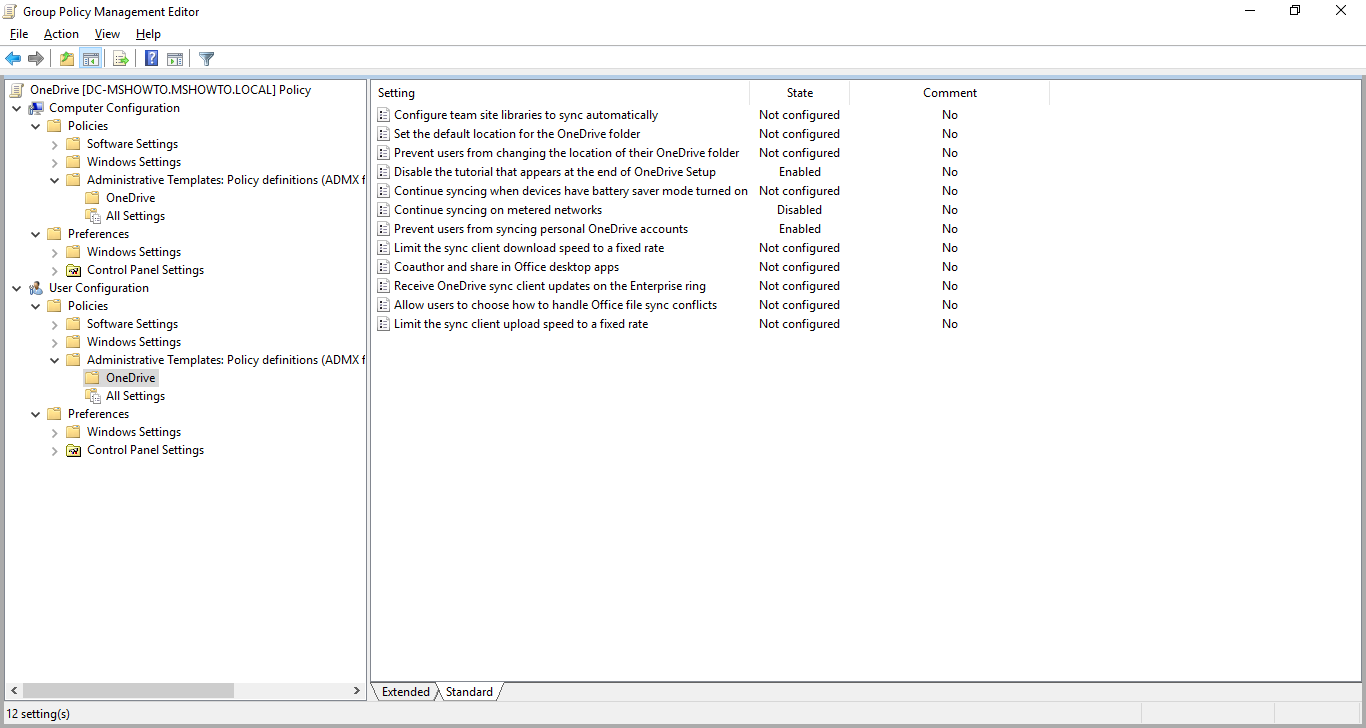This screenshot has height=728, width=1366.
Task: Click the icon beside 'Receive OneDrive sync client updates'
Action: (x=383, y=286)
